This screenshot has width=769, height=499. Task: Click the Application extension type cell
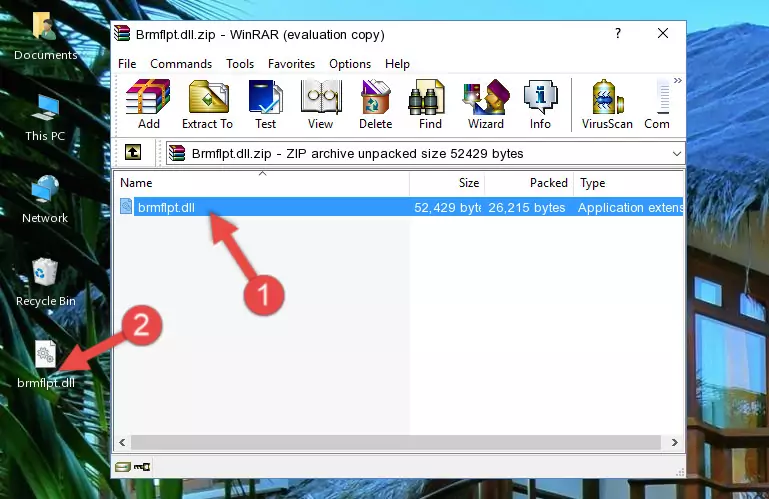(630, 208)
